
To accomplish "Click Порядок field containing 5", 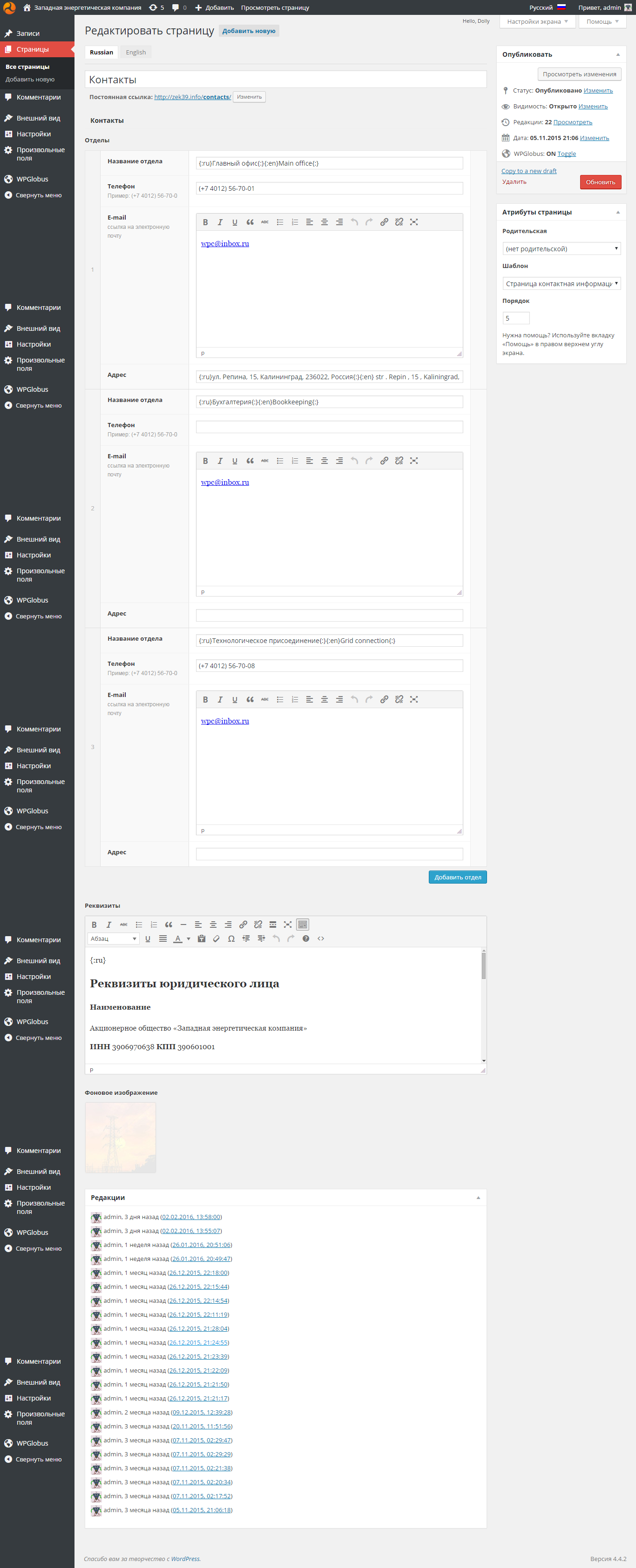I will point(516,318).
